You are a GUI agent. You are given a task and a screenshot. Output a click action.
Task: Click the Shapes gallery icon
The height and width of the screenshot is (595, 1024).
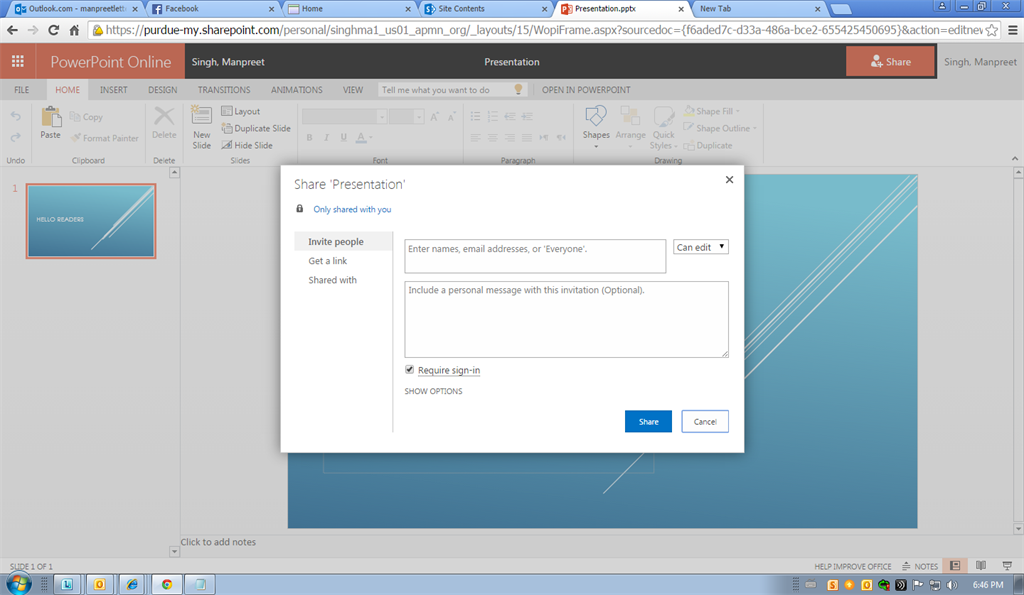point(595,117)
